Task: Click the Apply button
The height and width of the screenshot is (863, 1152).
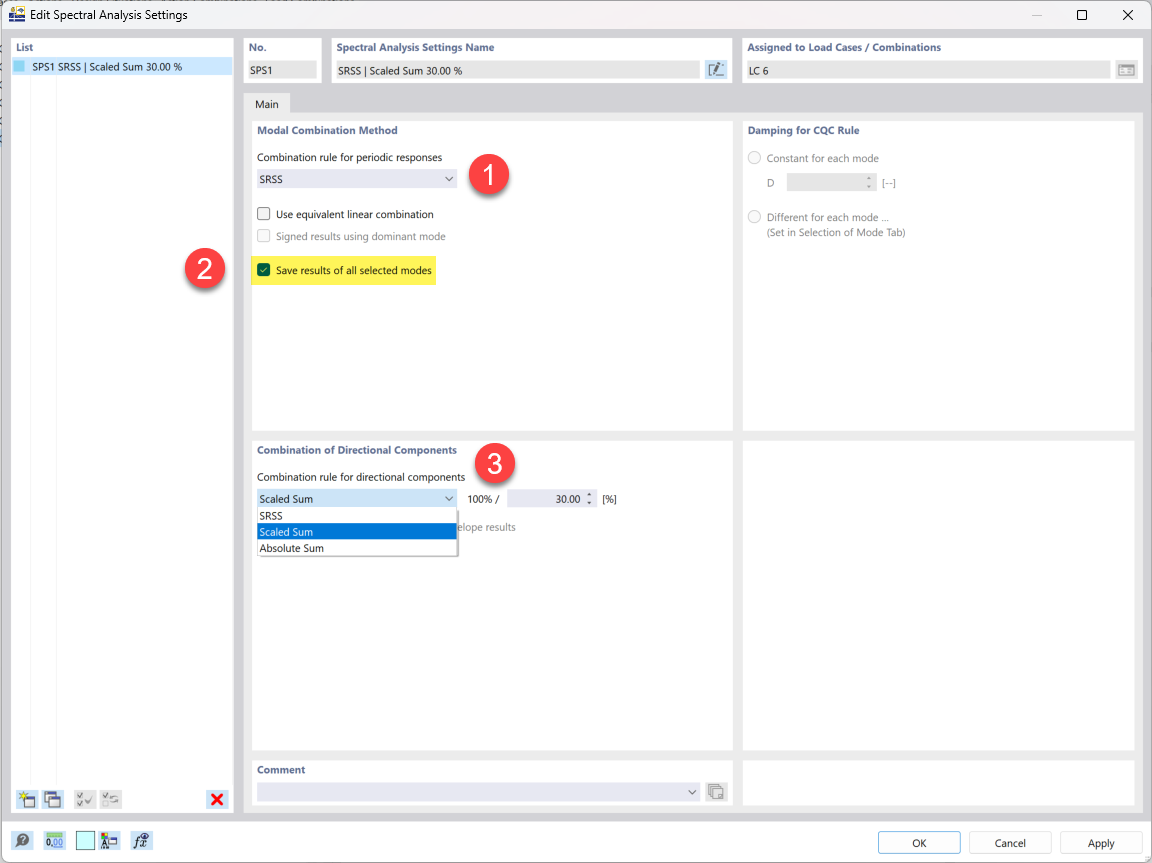Action: point(1100,842)
